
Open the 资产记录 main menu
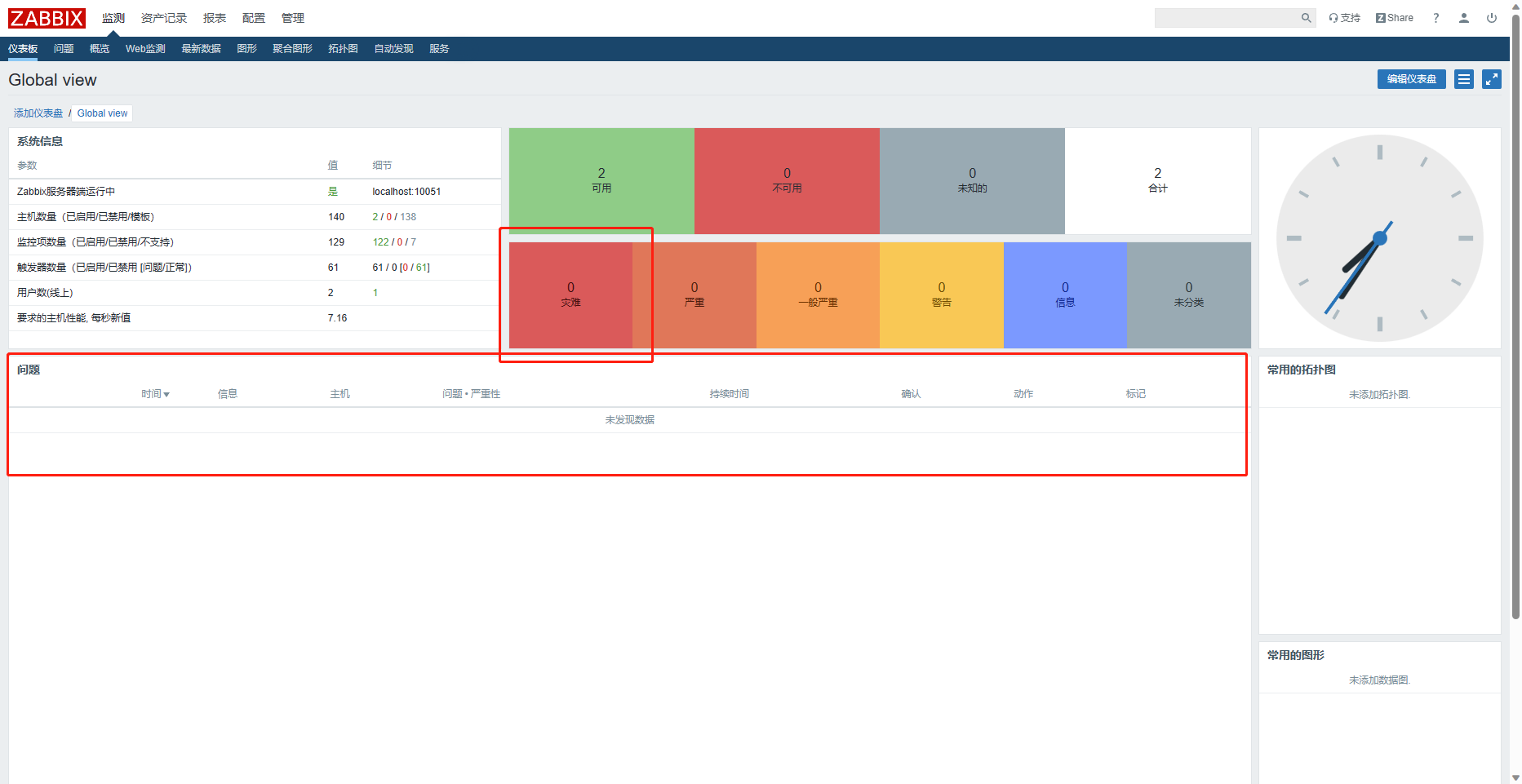click(164, 18)
